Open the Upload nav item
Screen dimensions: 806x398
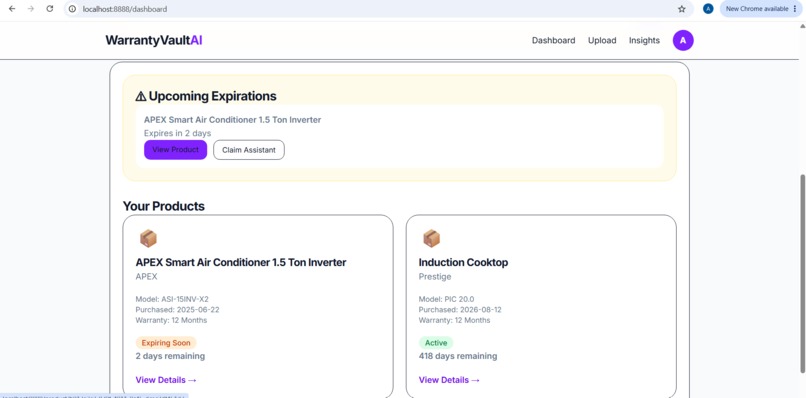point(602,40)
